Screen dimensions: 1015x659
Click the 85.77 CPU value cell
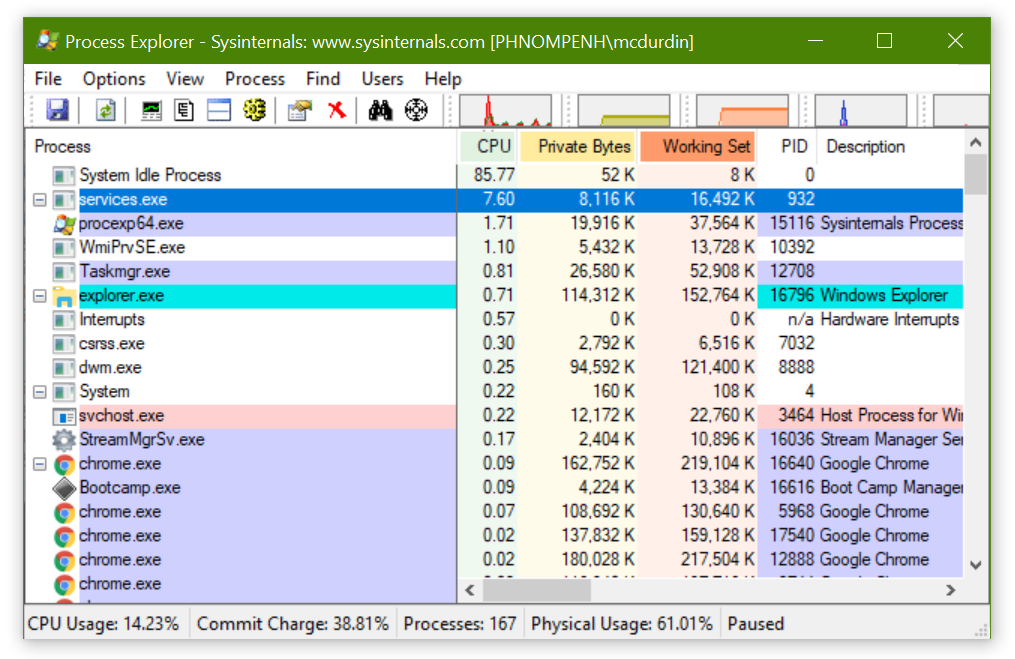pos(495,175)
